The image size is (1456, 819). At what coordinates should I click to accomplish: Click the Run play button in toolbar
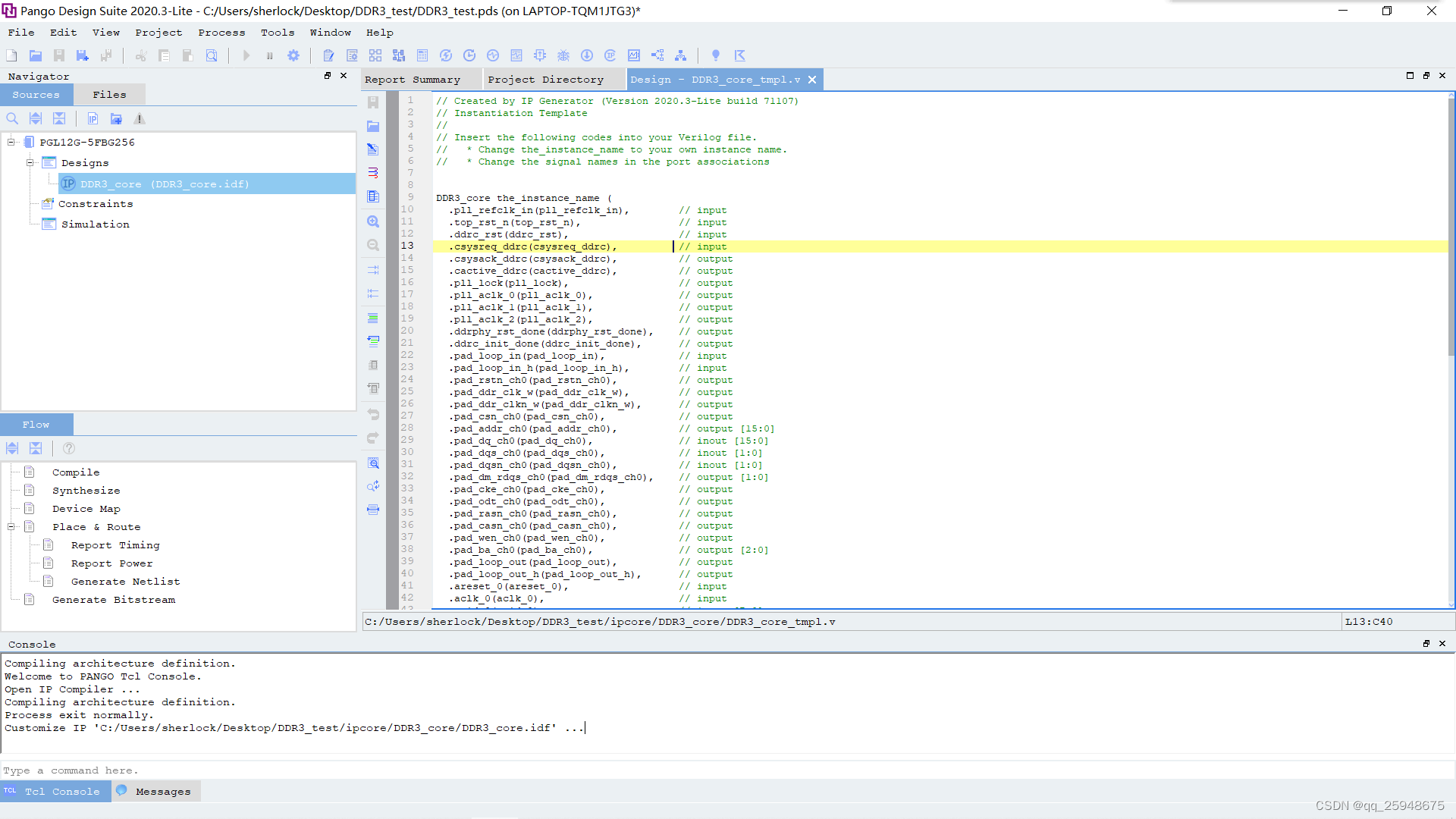(246, 55)
